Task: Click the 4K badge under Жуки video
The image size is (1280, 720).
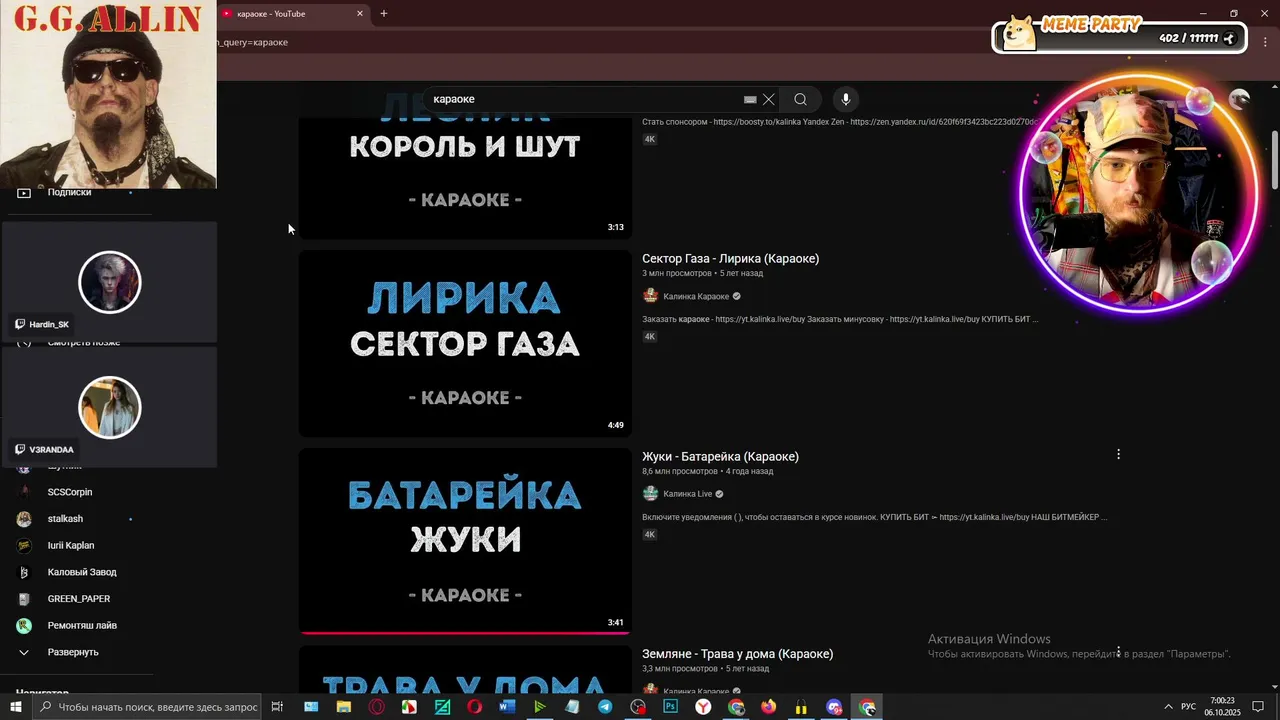Action: tap(649, 535)
